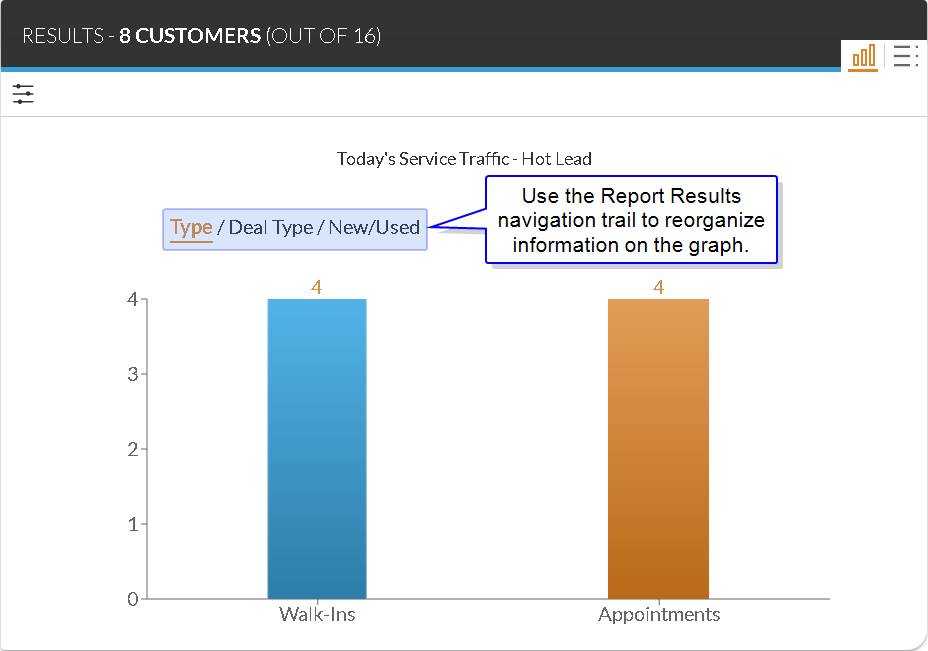The image size is (928, 651).
Task: Select Type in the navigation trail
Action: pyautogui.click(x=191, y=227)
